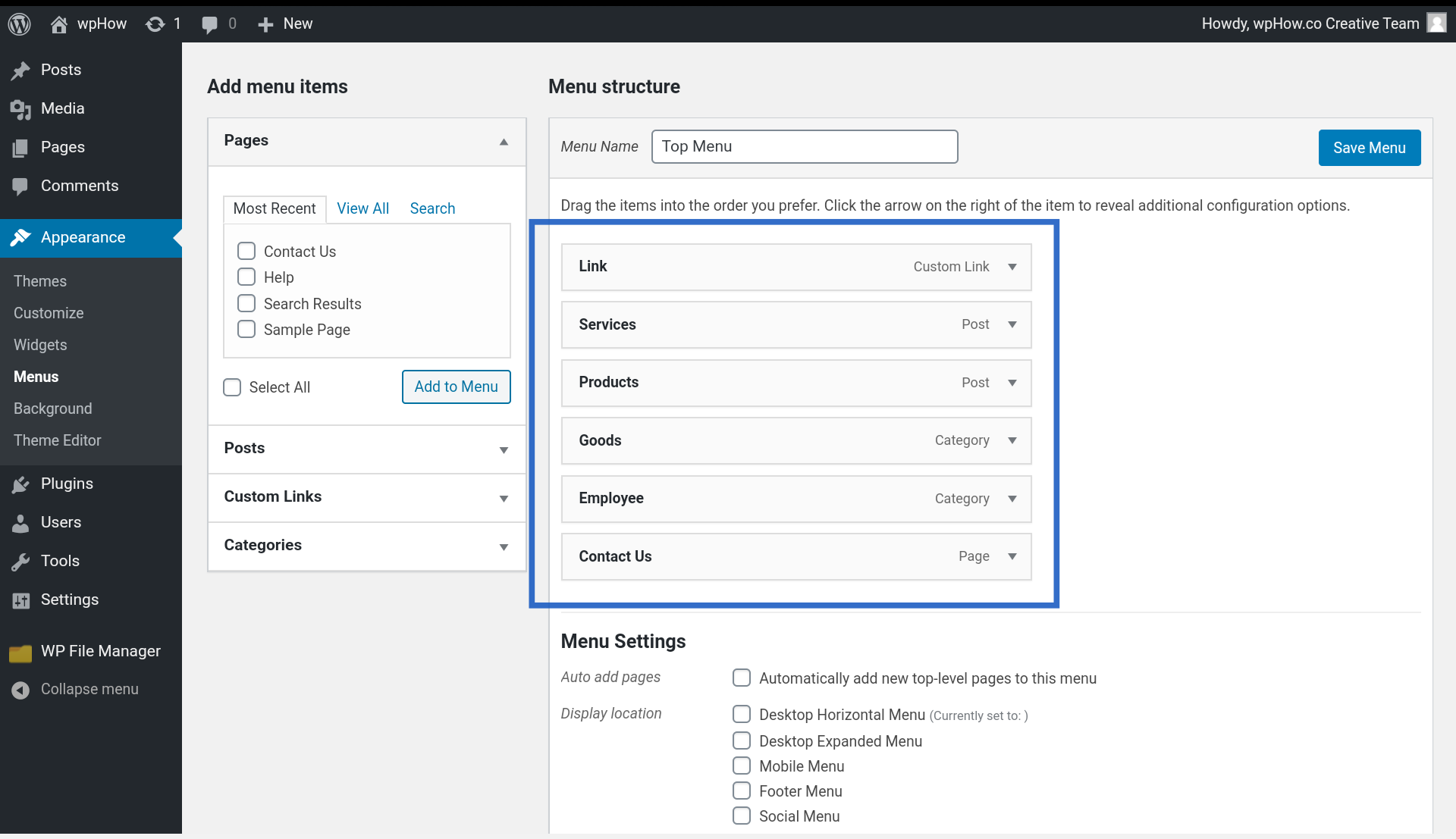
Task: Click inside the Menu Name field
Action: (804, 146)
